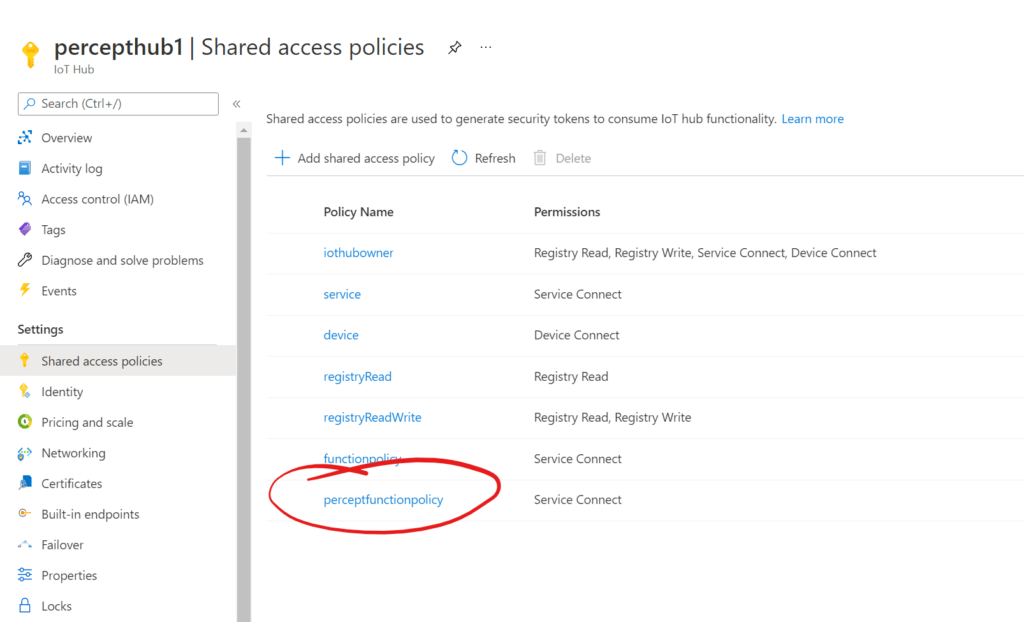Open the ellipsis menu next to pin
Image resolution: width=1024 pixels, height=622 pixels.
(x=486, y=47)
